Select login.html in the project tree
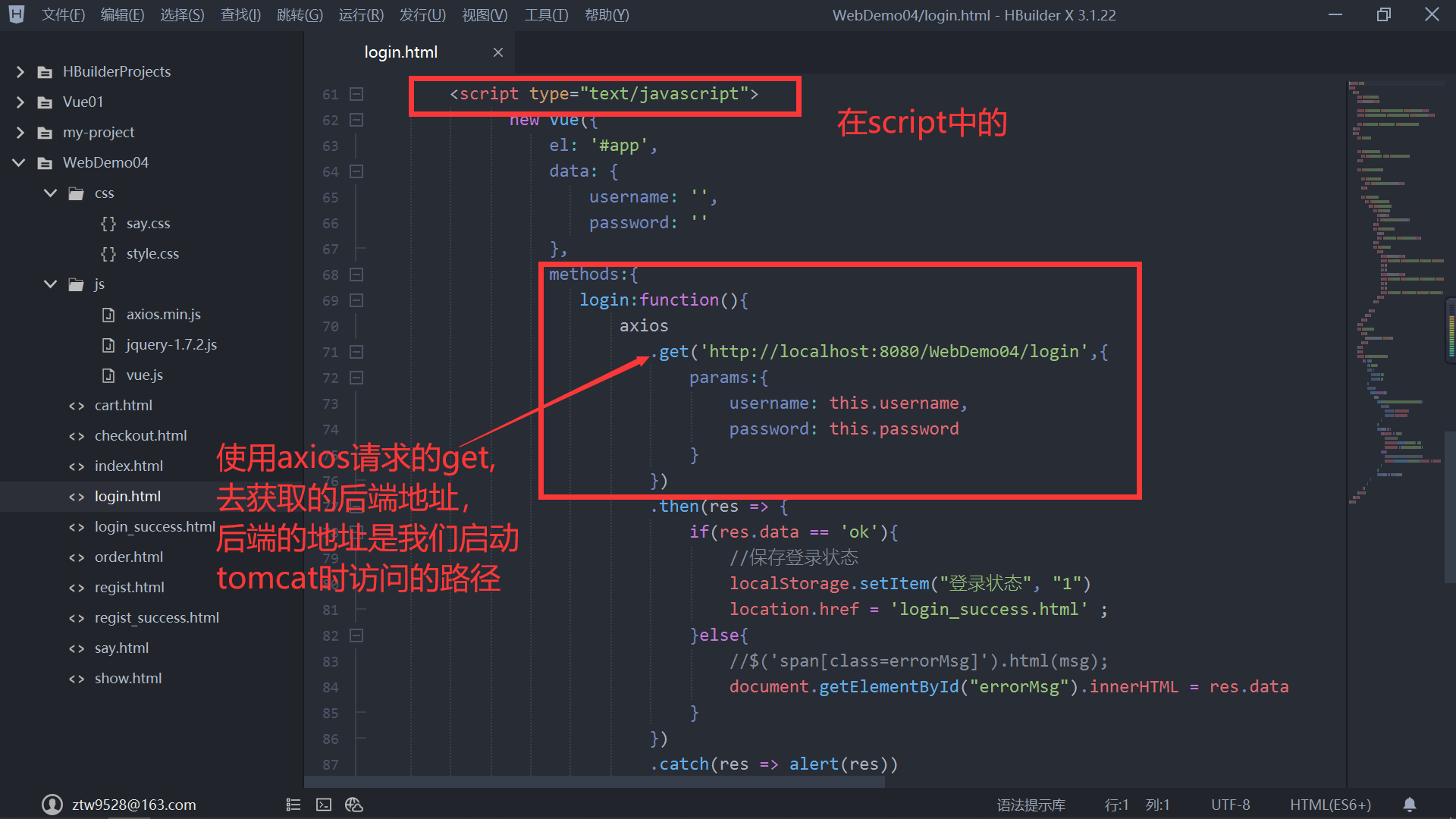The image size is (1456, 819). click(x=127, y=497)
